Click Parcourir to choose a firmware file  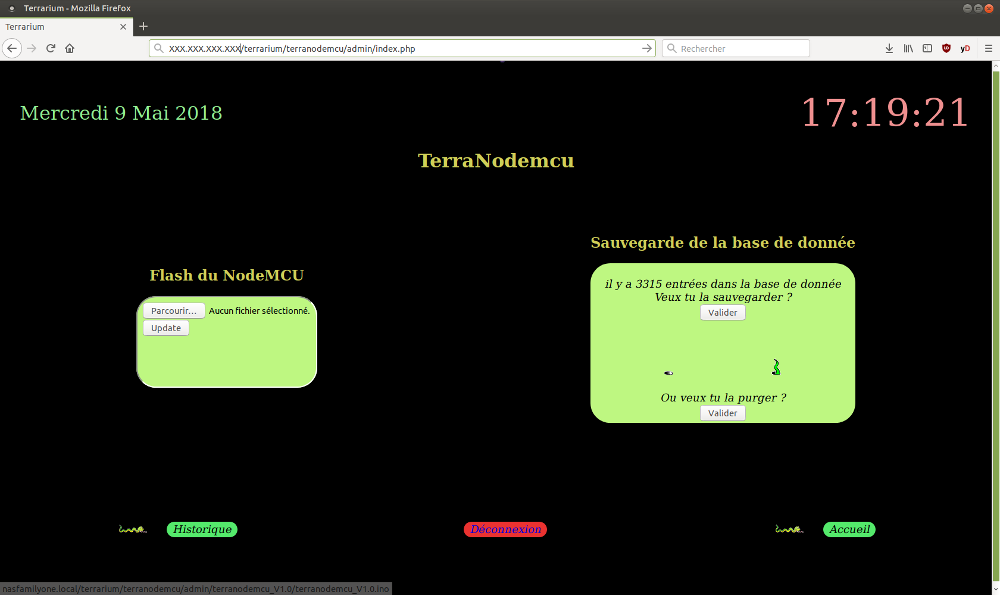click(x=174, y=311)
